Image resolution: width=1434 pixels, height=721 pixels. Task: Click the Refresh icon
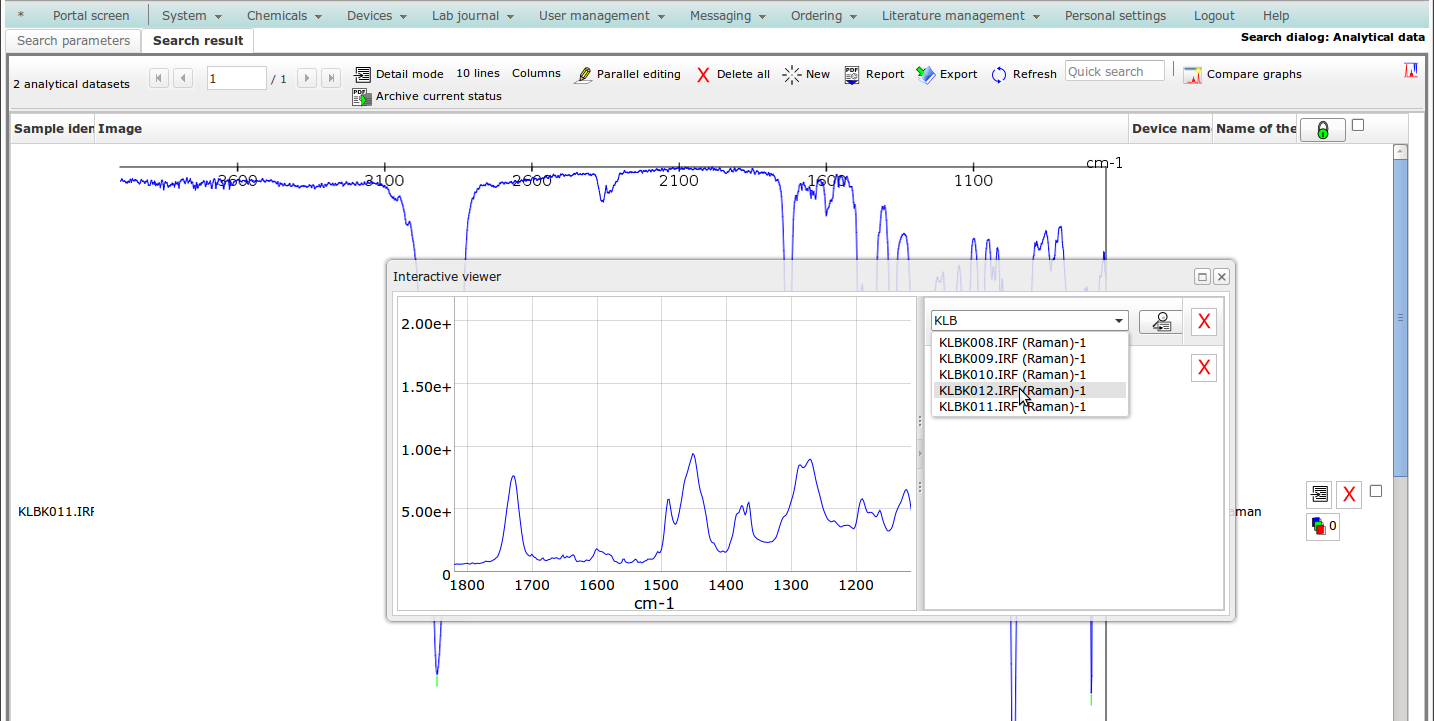(x=999, y=75)
